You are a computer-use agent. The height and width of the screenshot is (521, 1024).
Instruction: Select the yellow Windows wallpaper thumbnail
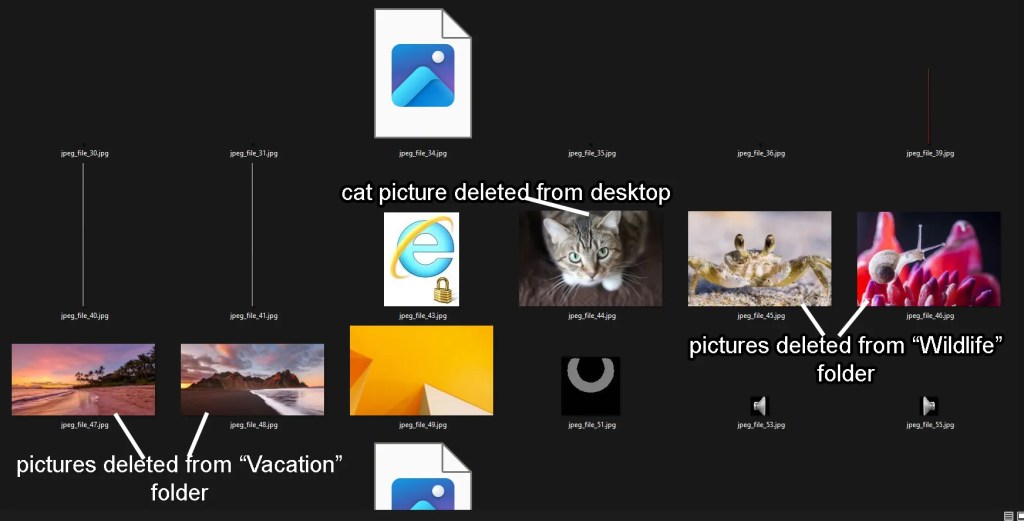click(421, 370)
